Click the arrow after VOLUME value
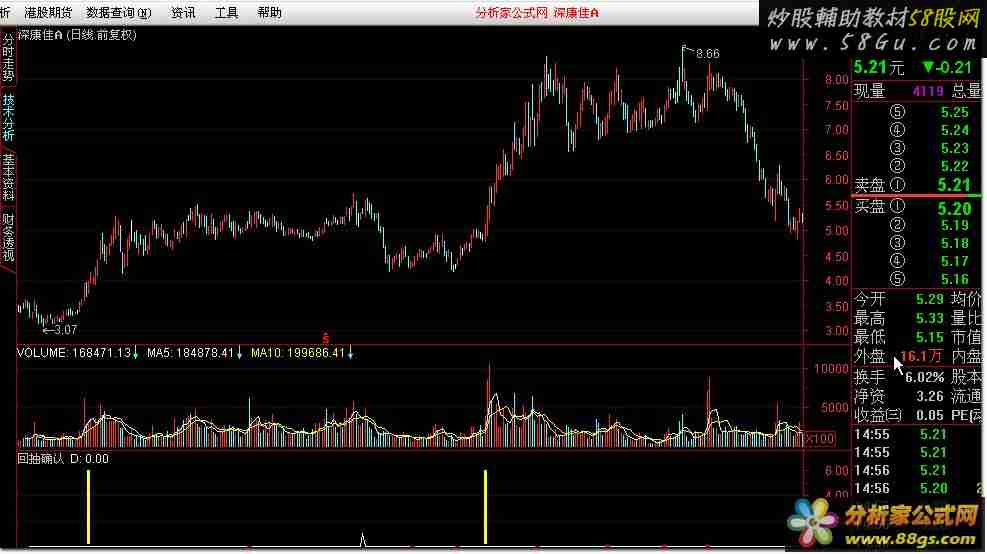987x554 pixels. pos(135,354)
